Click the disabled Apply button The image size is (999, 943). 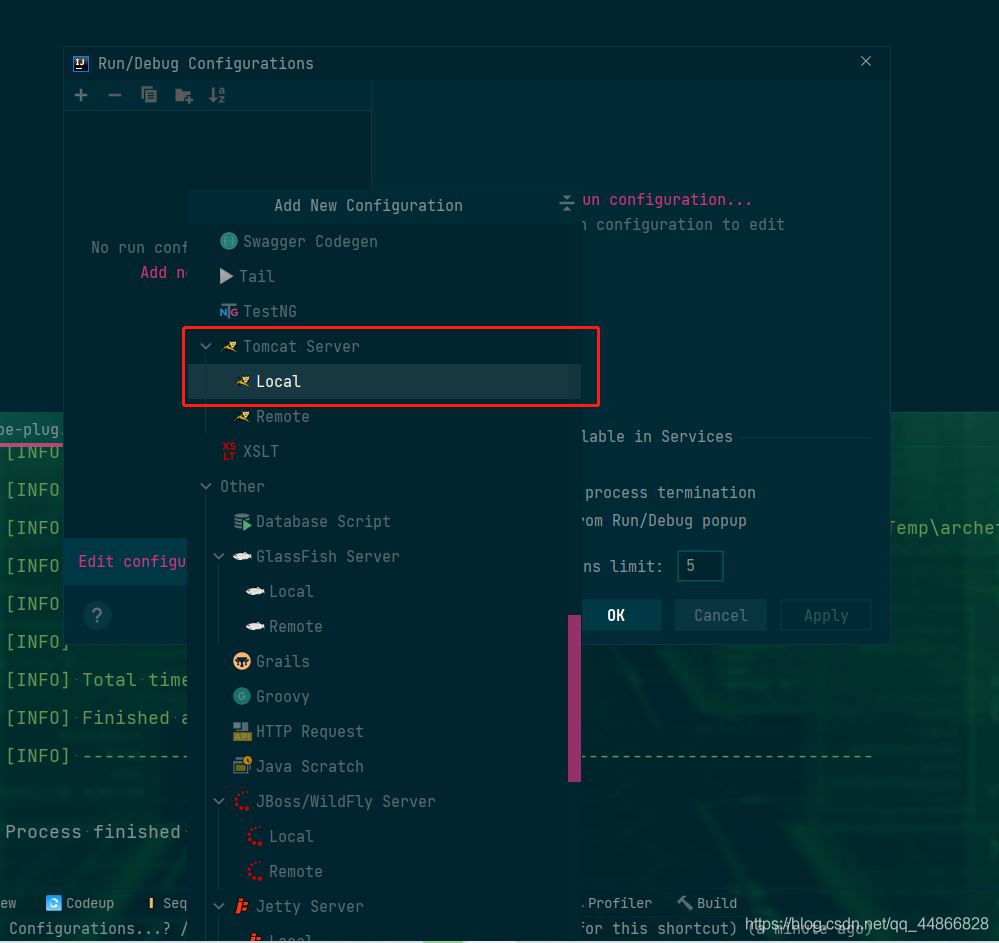click(x=826, y=615)
